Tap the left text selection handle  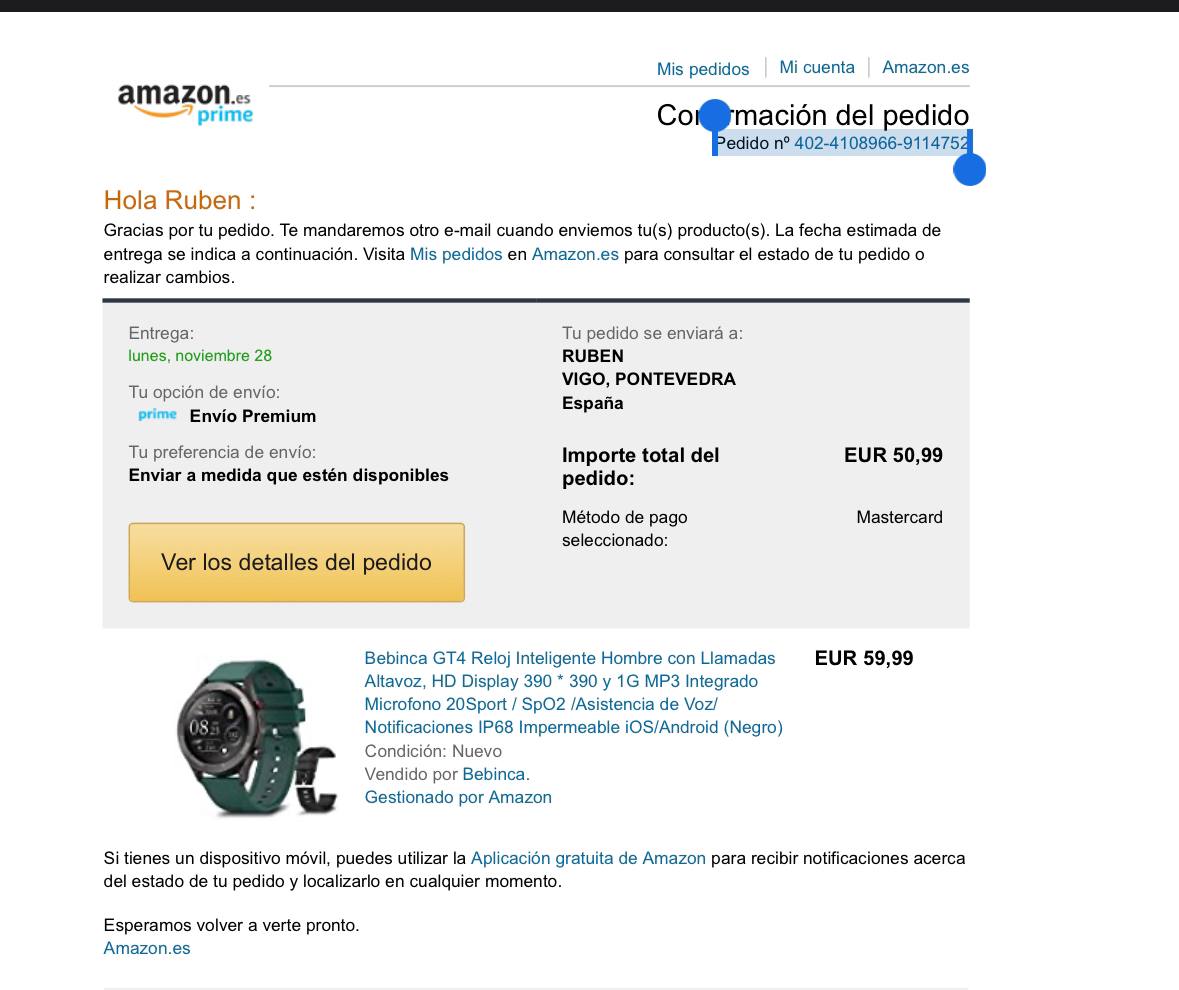[715, 116]
